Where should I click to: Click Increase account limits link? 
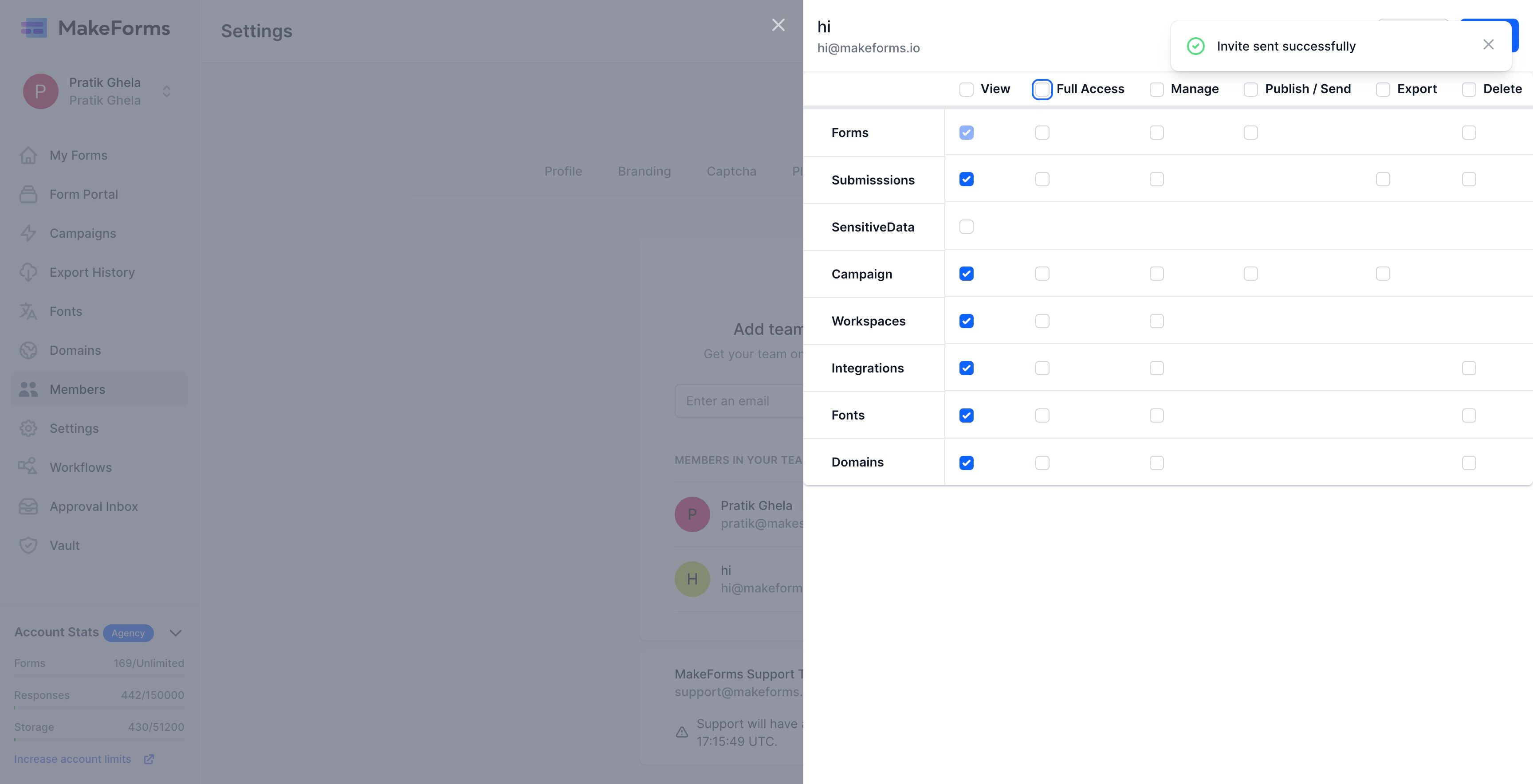(73, 759)
